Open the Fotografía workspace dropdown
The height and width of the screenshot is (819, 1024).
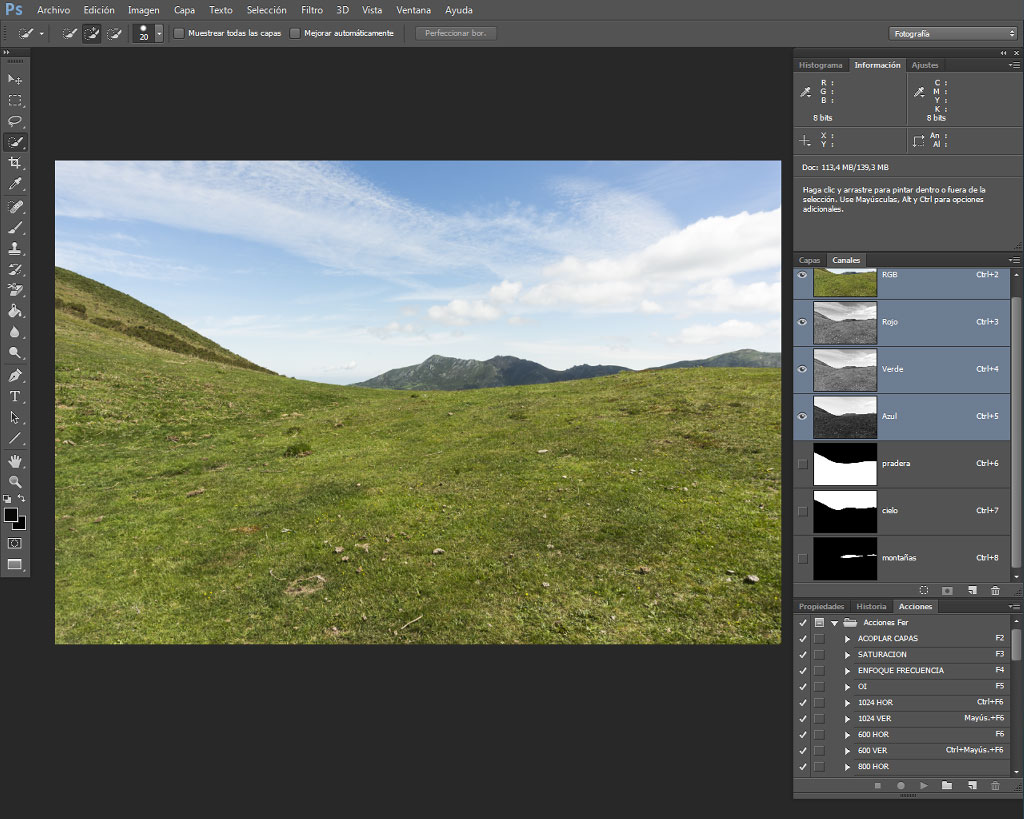tap(953, 33)
